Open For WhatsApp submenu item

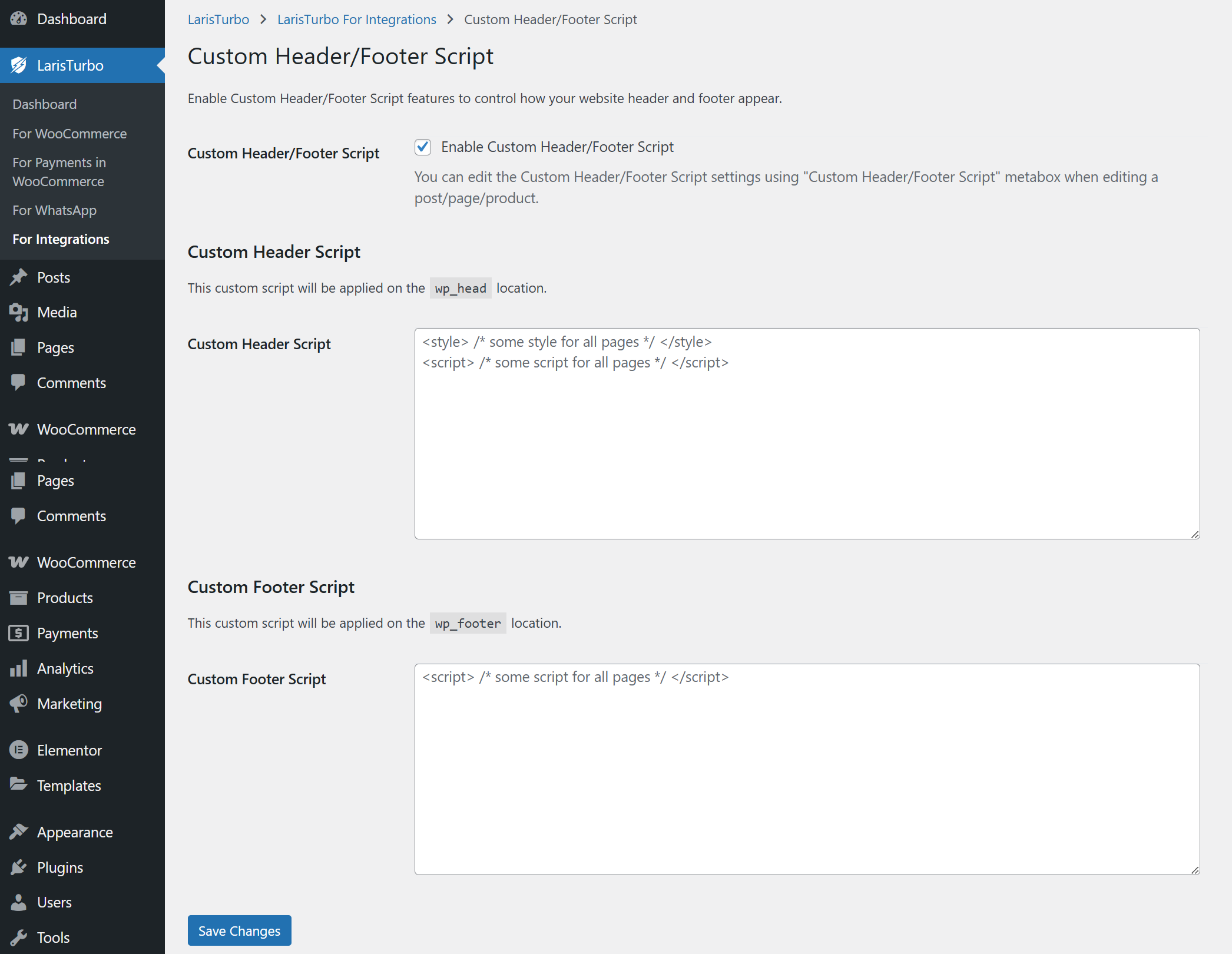(x=54, y=210)
